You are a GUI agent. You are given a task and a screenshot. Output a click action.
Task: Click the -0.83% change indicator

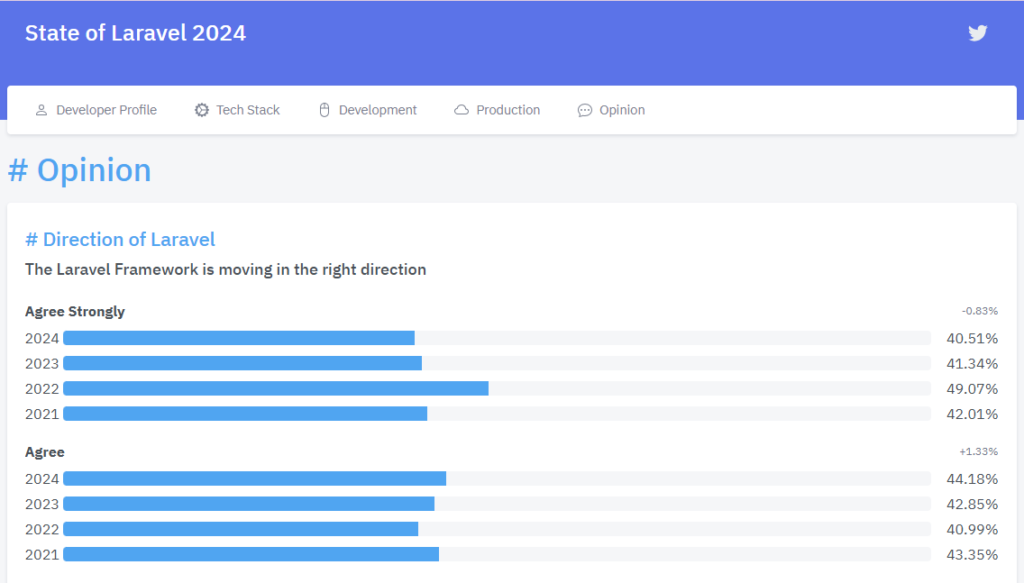point(980,311)
